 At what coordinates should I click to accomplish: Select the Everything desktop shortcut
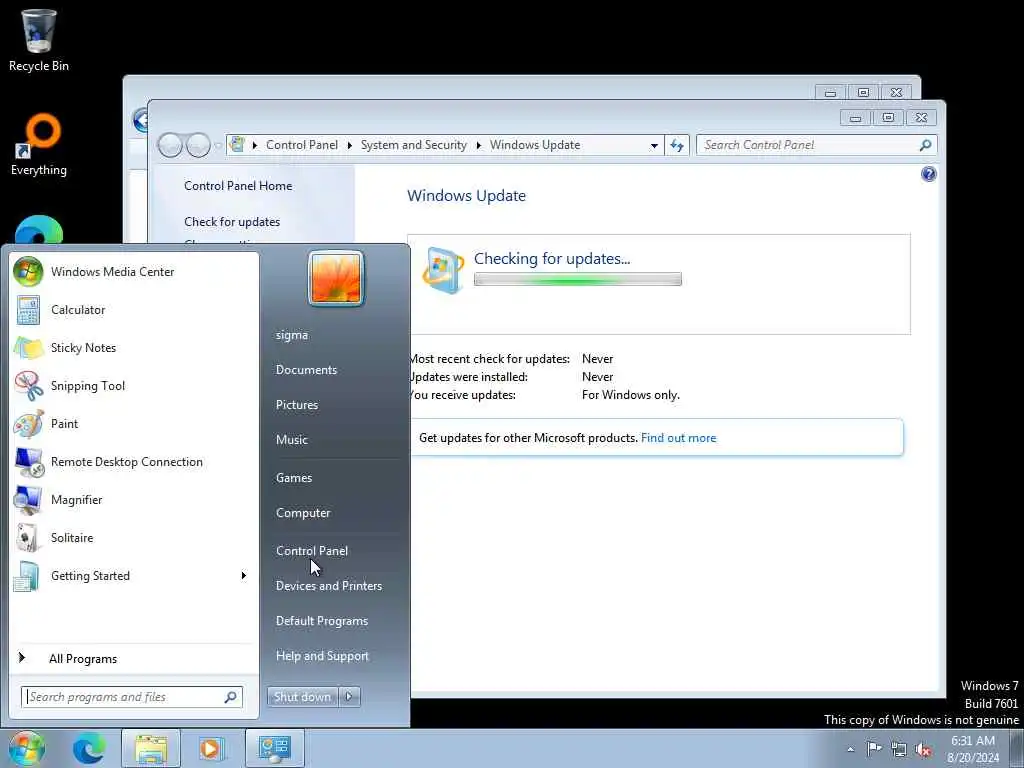(39, 145)
